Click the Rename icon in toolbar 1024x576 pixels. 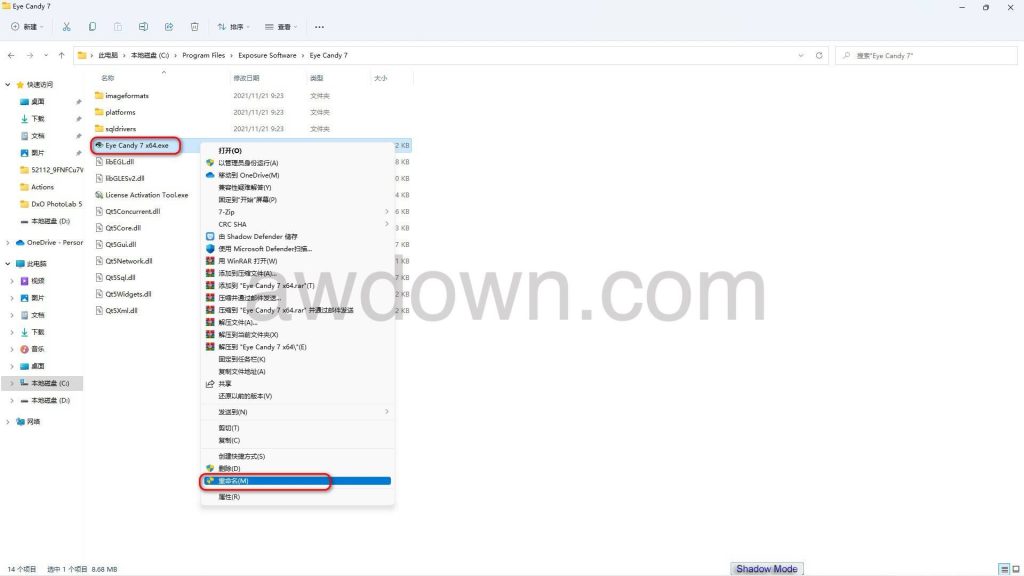[143, 26]
